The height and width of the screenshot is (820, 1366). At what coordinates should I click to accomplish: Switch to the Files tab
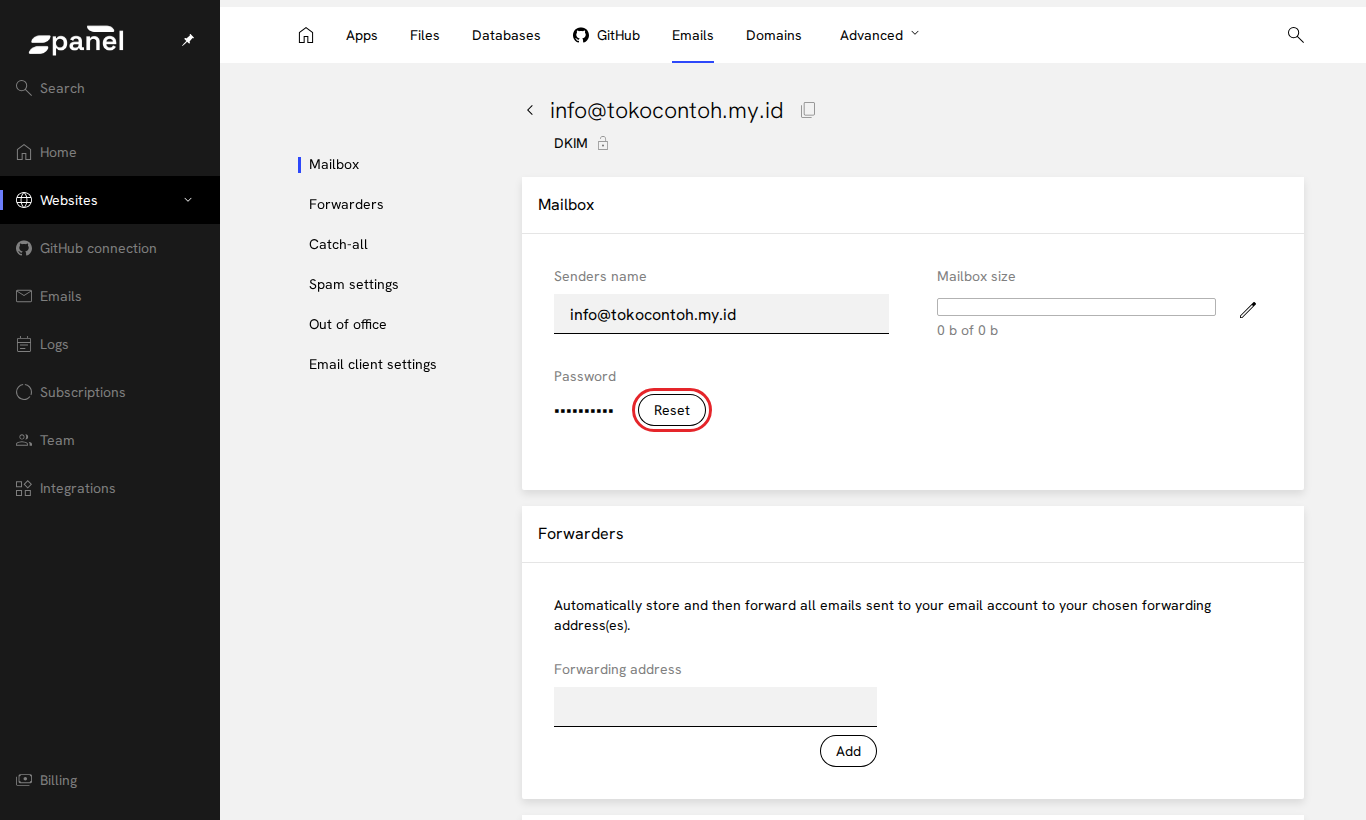tap(425, 35)
